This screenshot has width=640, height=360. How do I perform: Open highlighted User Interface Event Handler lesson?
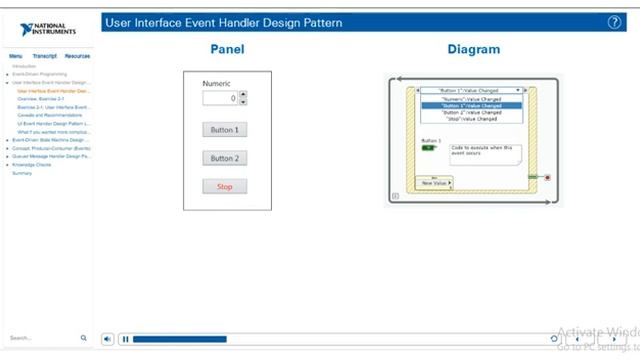pyautogui.click(x=53, y=91)
